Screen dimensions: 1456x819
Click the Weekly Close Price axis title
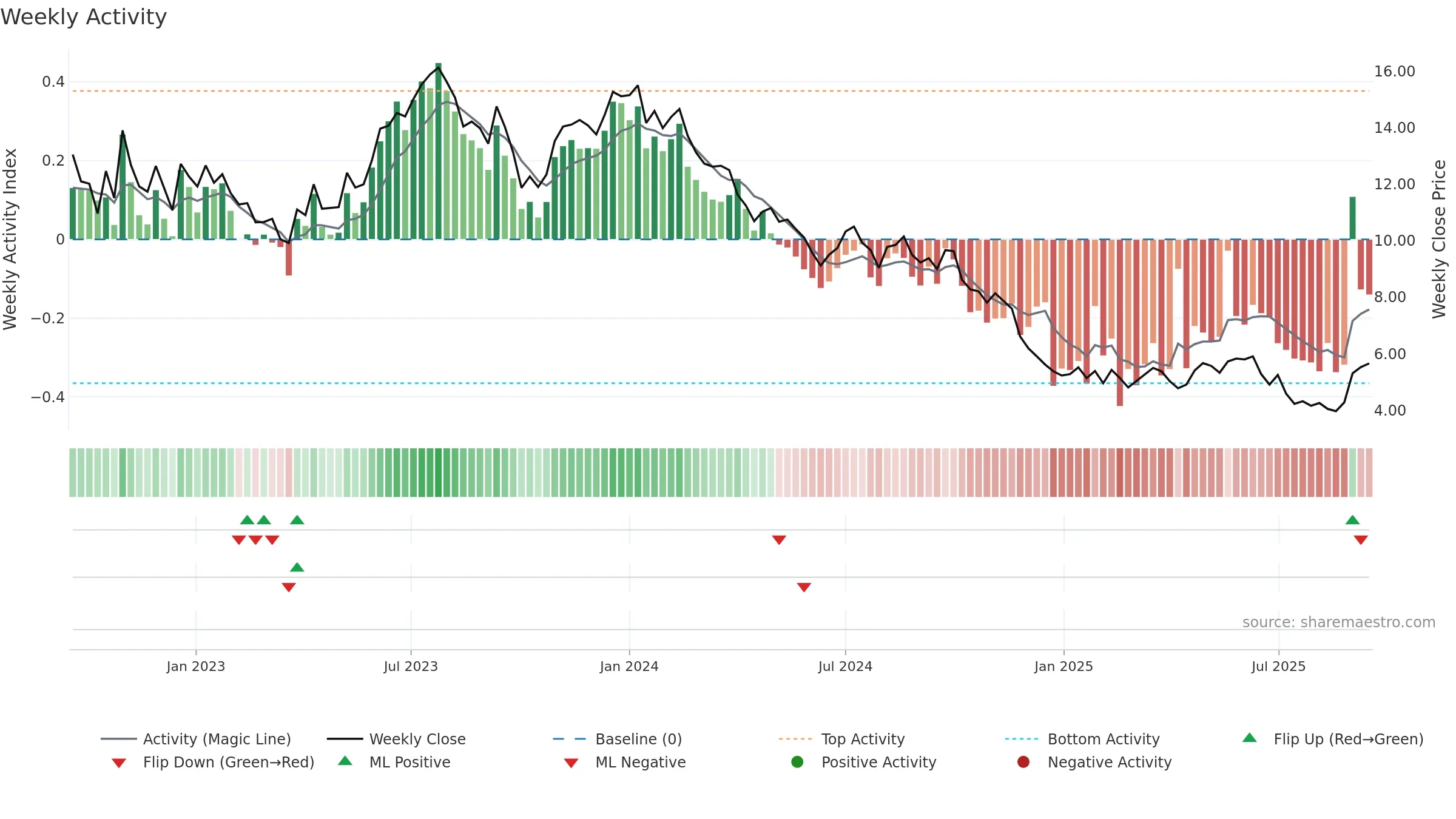pyautogui.click(x=1439, y=240)
